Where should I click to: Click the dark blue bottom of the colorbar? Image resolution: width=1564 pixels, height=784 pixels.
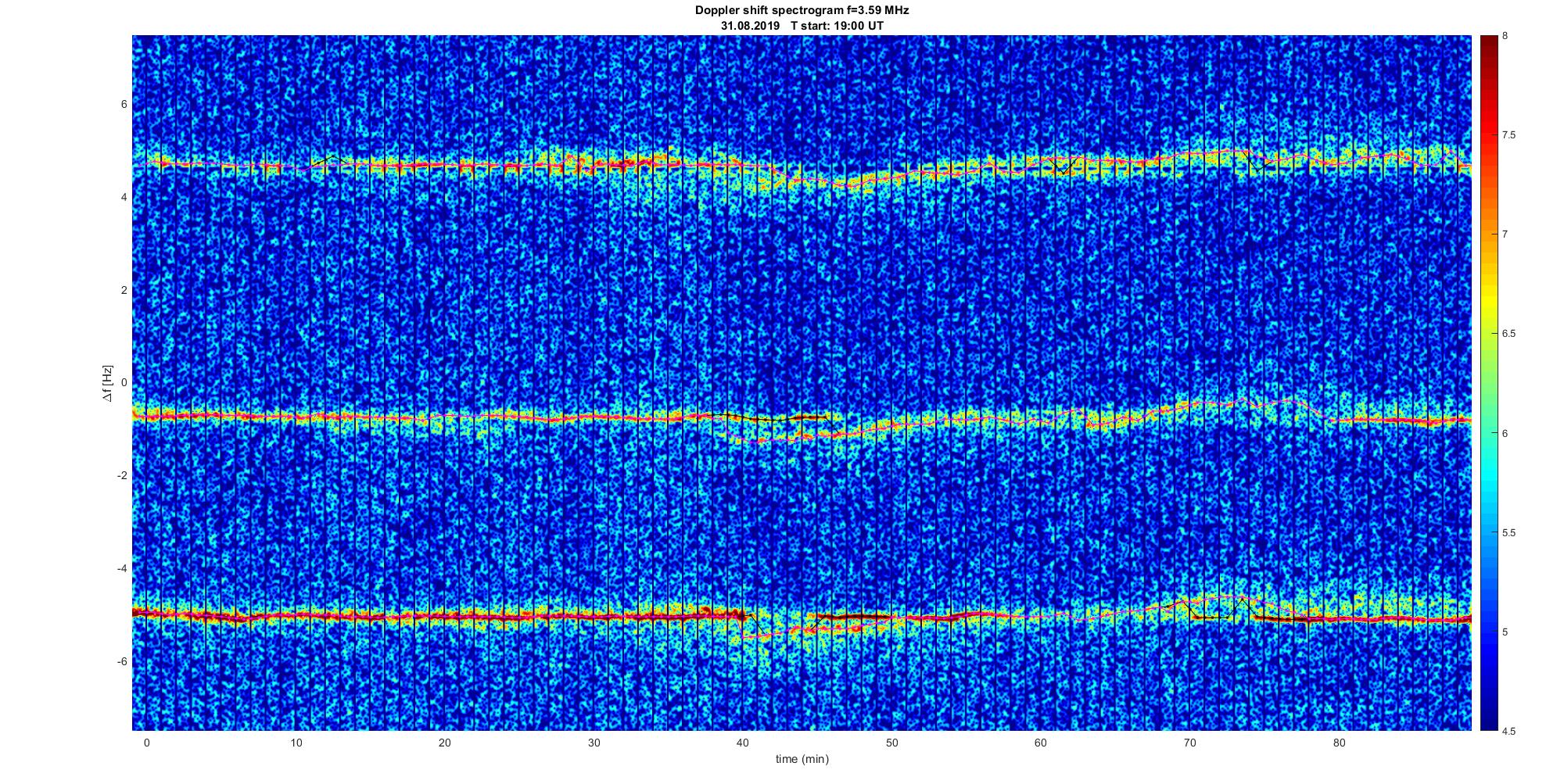pyautogui.click(x=1487, y=721)
